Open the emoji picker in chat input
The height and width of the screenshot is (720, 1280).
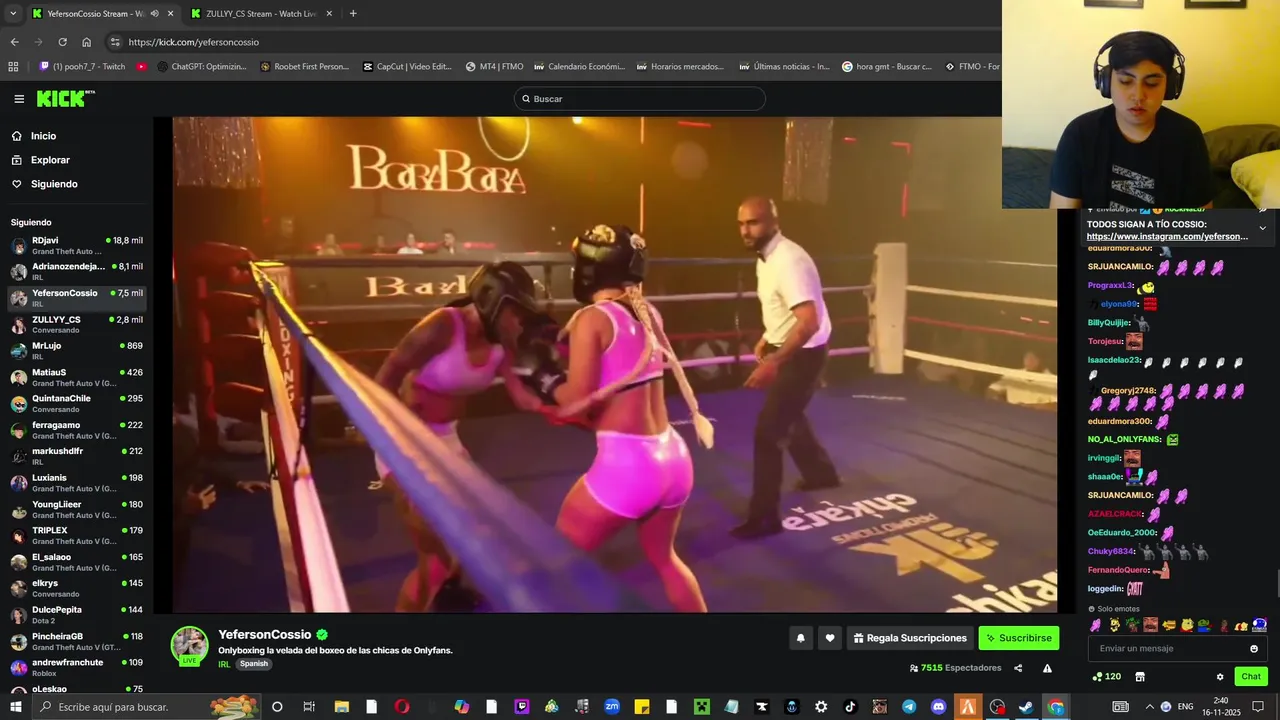1254,649
